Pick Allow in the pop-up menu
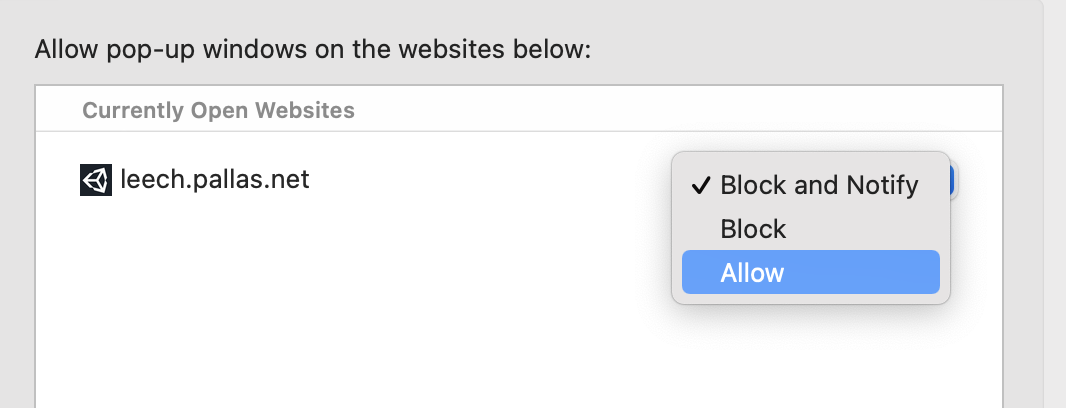The width and height of the screenshot is (1066, 408). (x=752, y=273)
